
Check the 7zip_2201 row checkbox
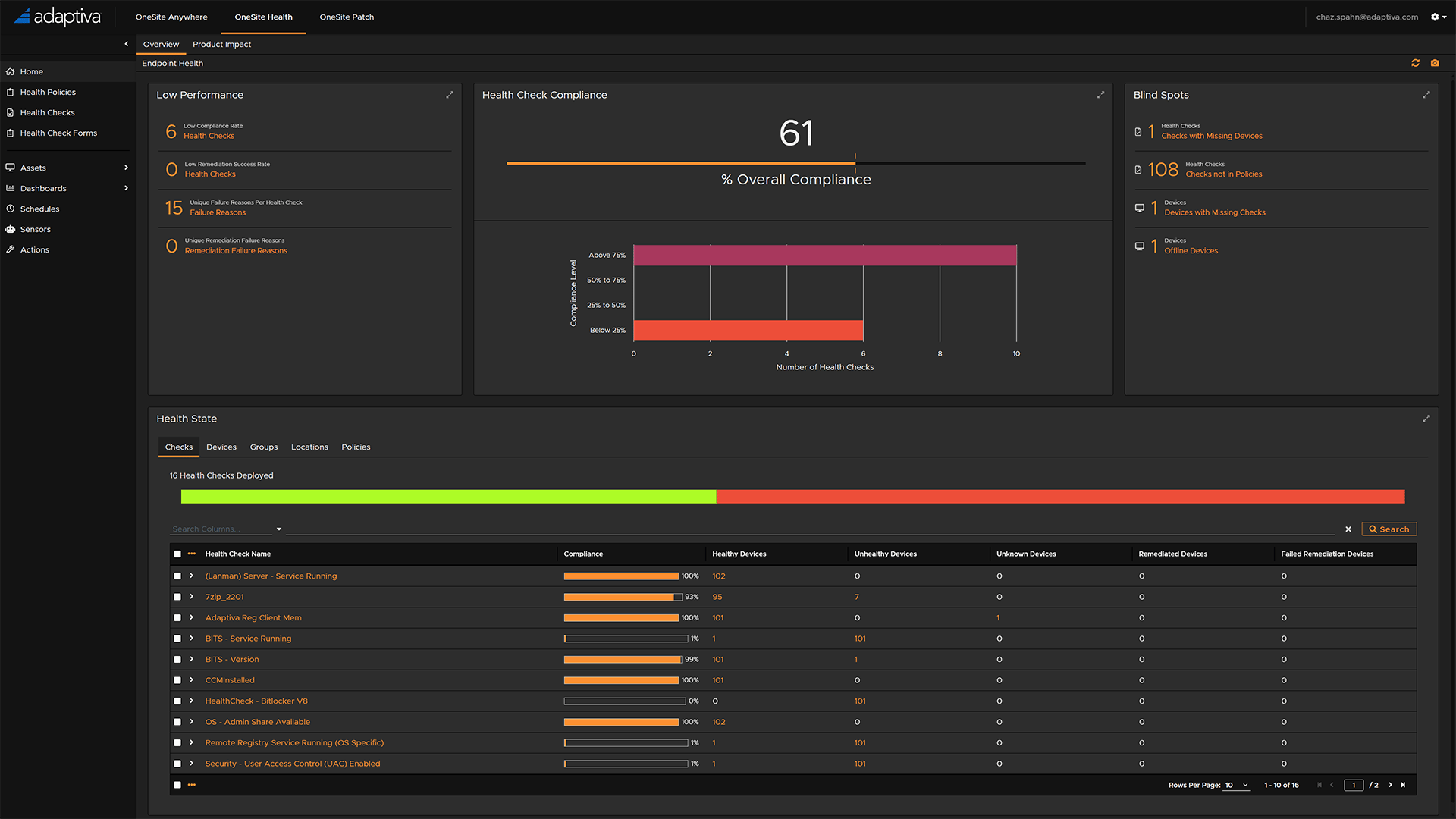(177, 597)
